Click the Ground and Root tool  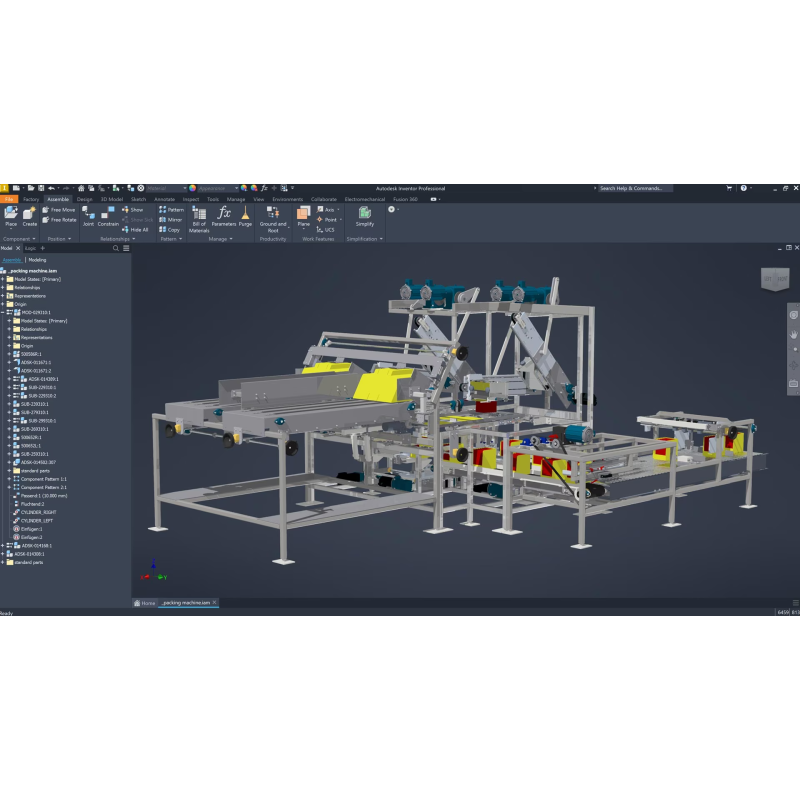(x=273, y=218)
